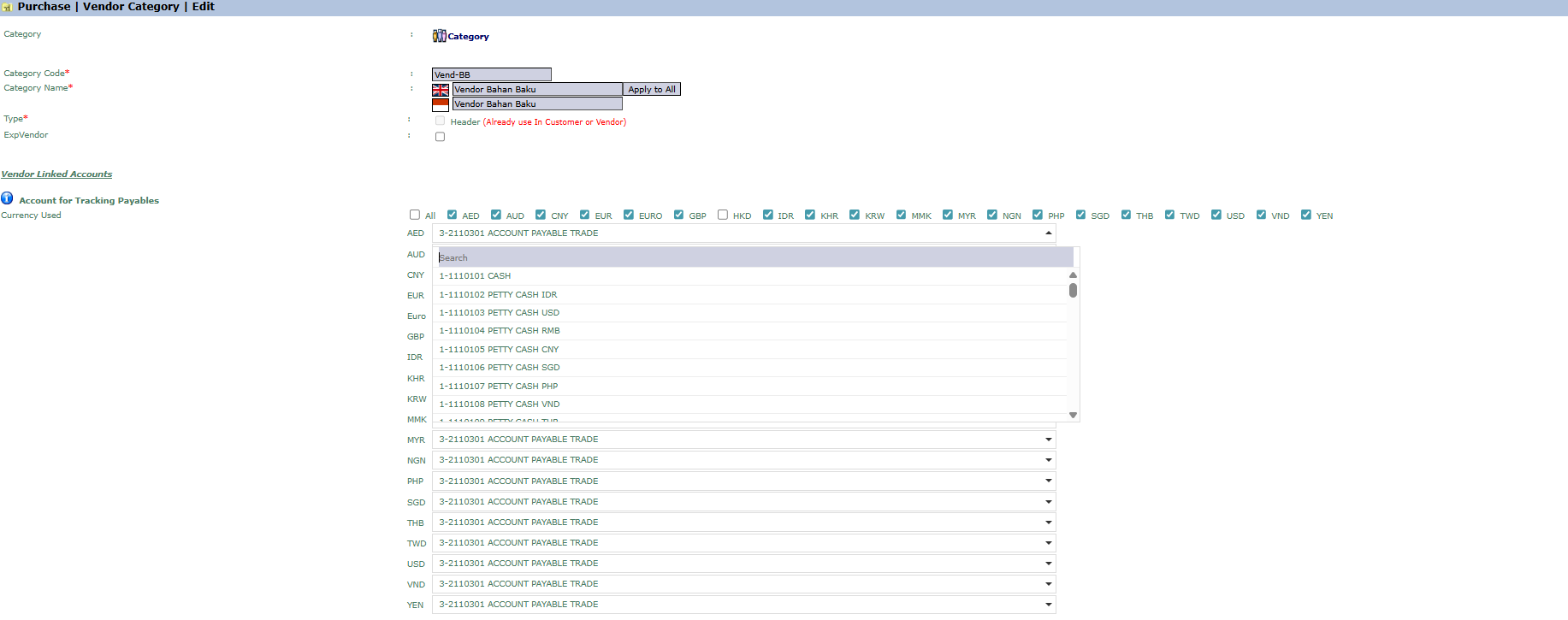
Task: Pick 1-1110105 PETTY CASH CNY option
Action: click(750, 350)
